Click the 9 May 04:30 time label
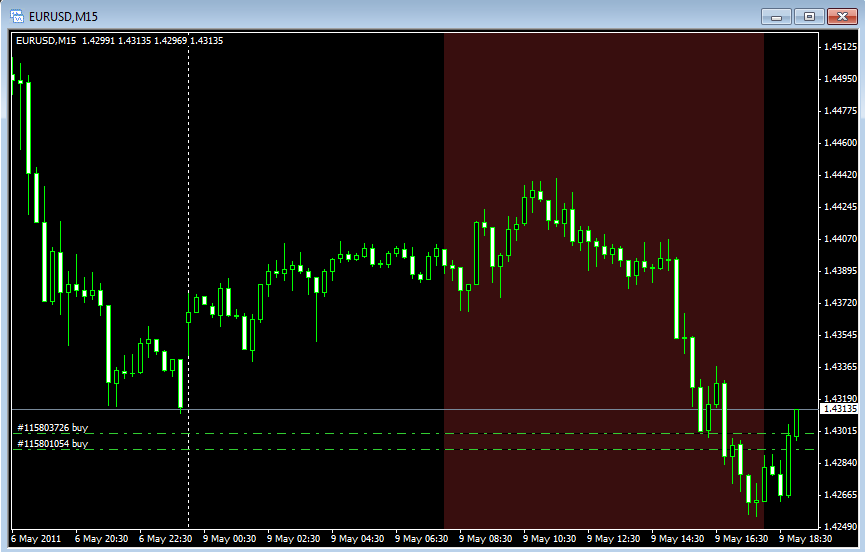This screenshot has width=865, height=552. tap(357, 539)
